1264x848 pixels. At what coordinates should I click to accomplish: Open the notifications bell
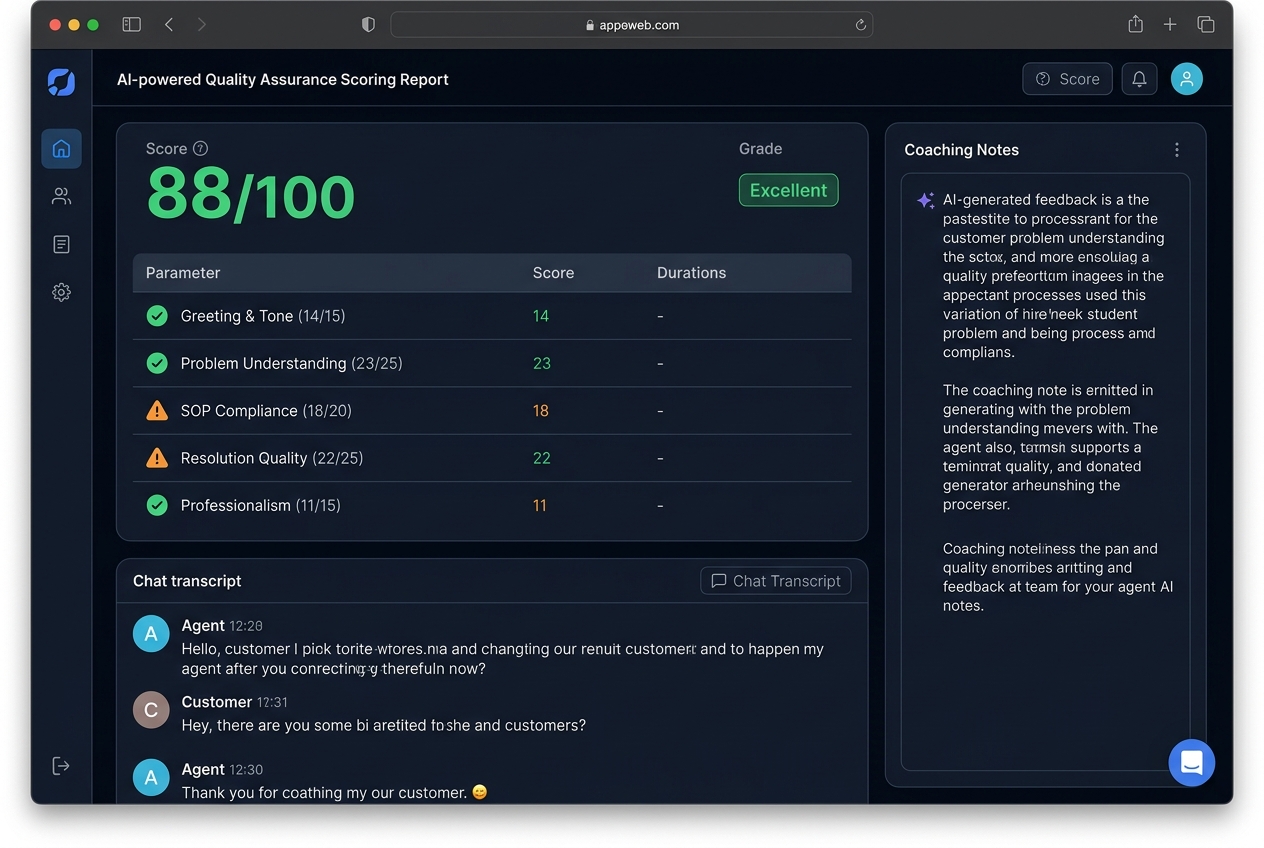[1139, 79]
